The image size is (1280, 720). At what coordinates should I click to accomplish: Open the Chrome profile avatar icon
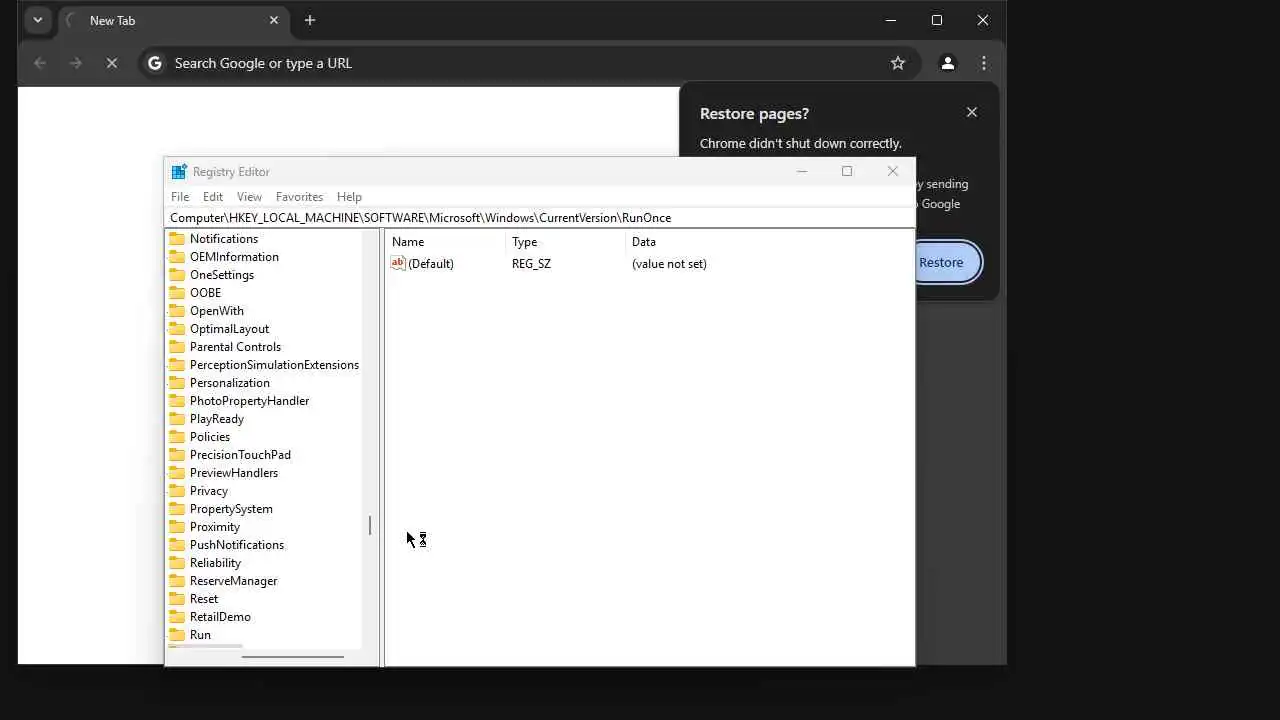947,63
